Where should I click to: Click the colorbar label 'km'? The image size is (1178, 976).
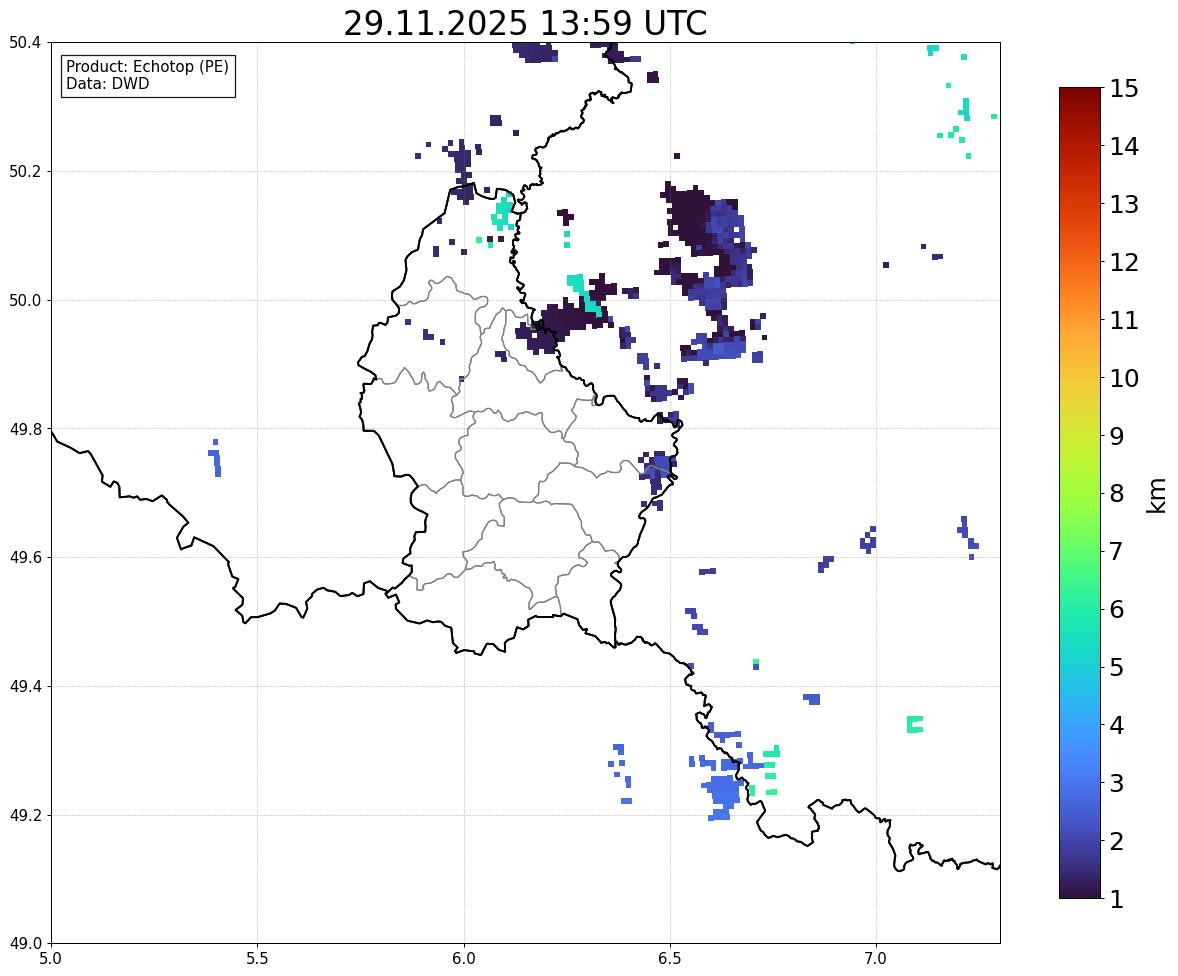(1157, 495)
